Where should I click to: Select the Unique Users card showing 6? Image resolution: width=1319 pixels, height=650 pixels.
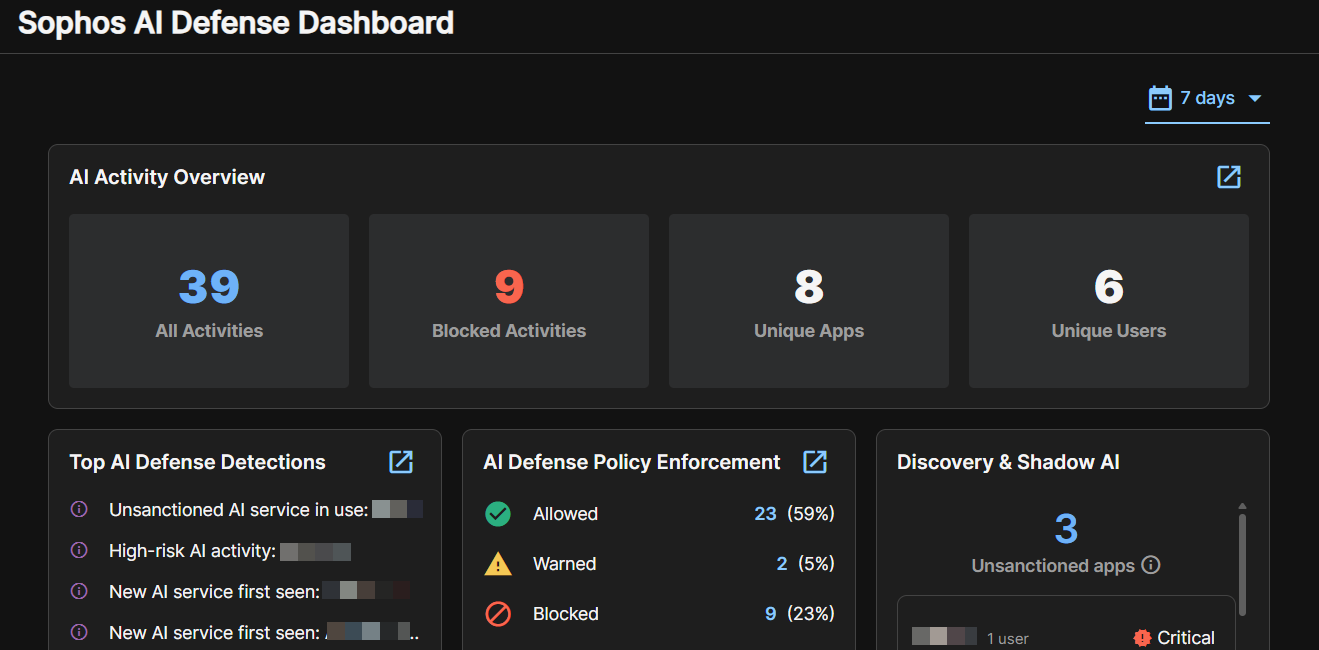pyautogui.click(x=1109, y=301)
